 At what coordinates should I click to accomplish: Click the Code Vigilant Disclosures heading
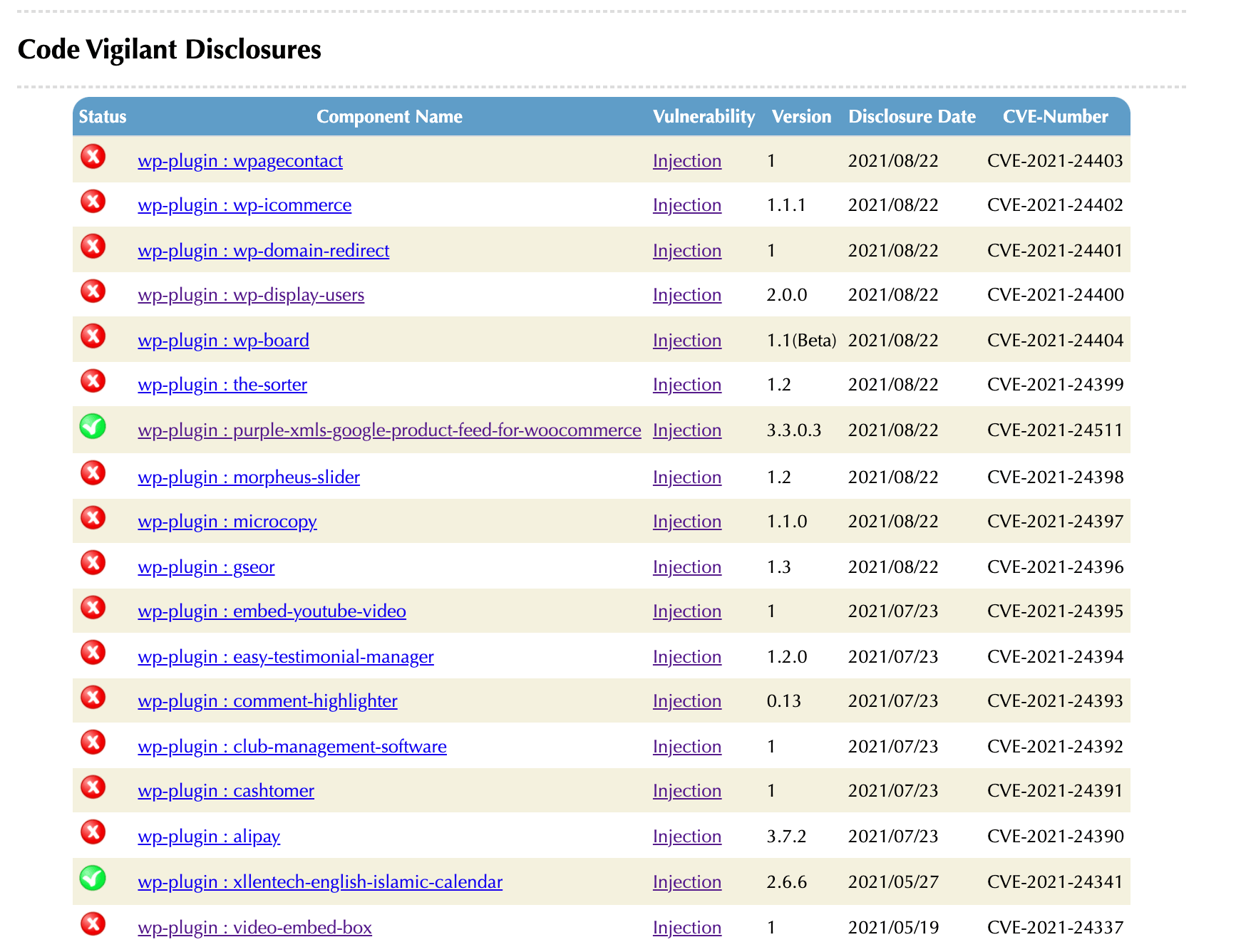tap(170, 49)
